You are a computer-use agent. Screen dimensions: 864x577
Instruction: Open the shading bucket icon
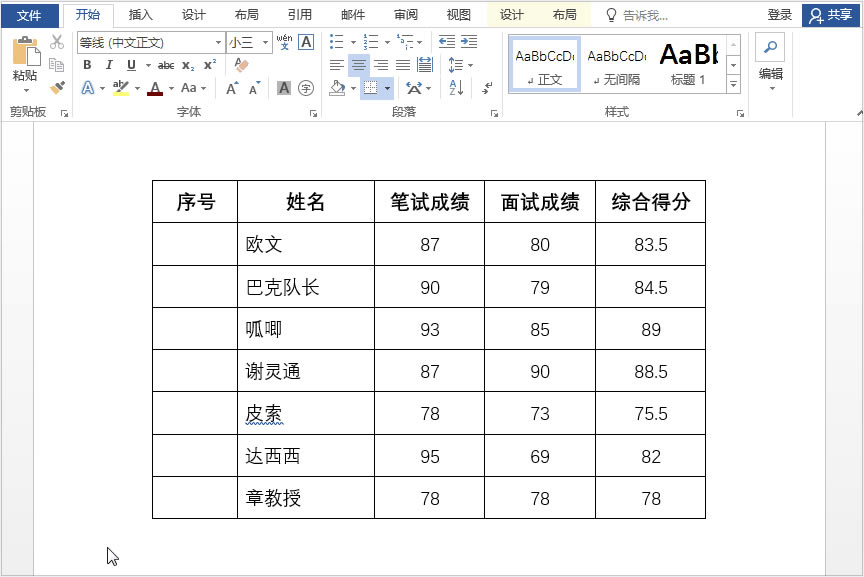pos(337,87)
